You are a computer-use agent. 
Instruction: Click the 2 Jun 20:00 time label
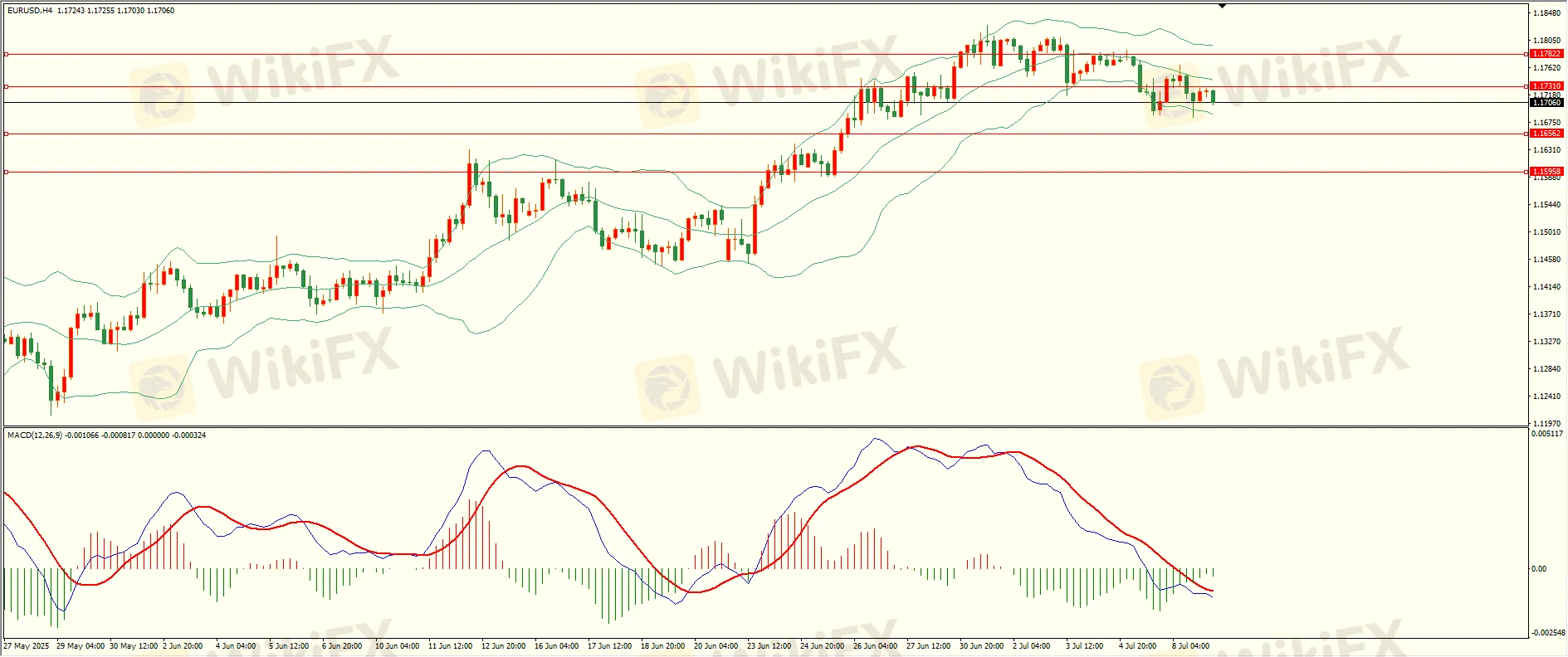click(x=183, y=646)
